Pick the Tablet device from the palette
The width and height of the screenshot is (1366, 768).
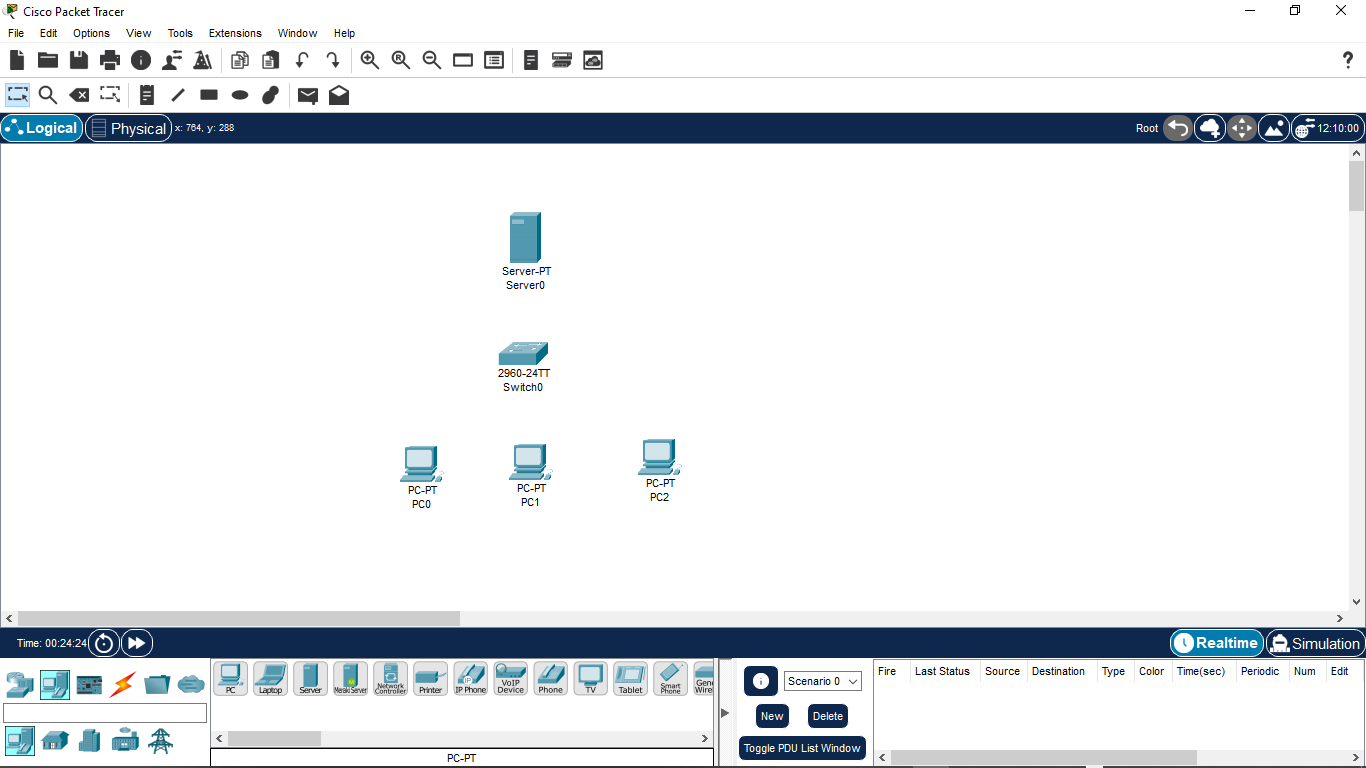(630, 678)
